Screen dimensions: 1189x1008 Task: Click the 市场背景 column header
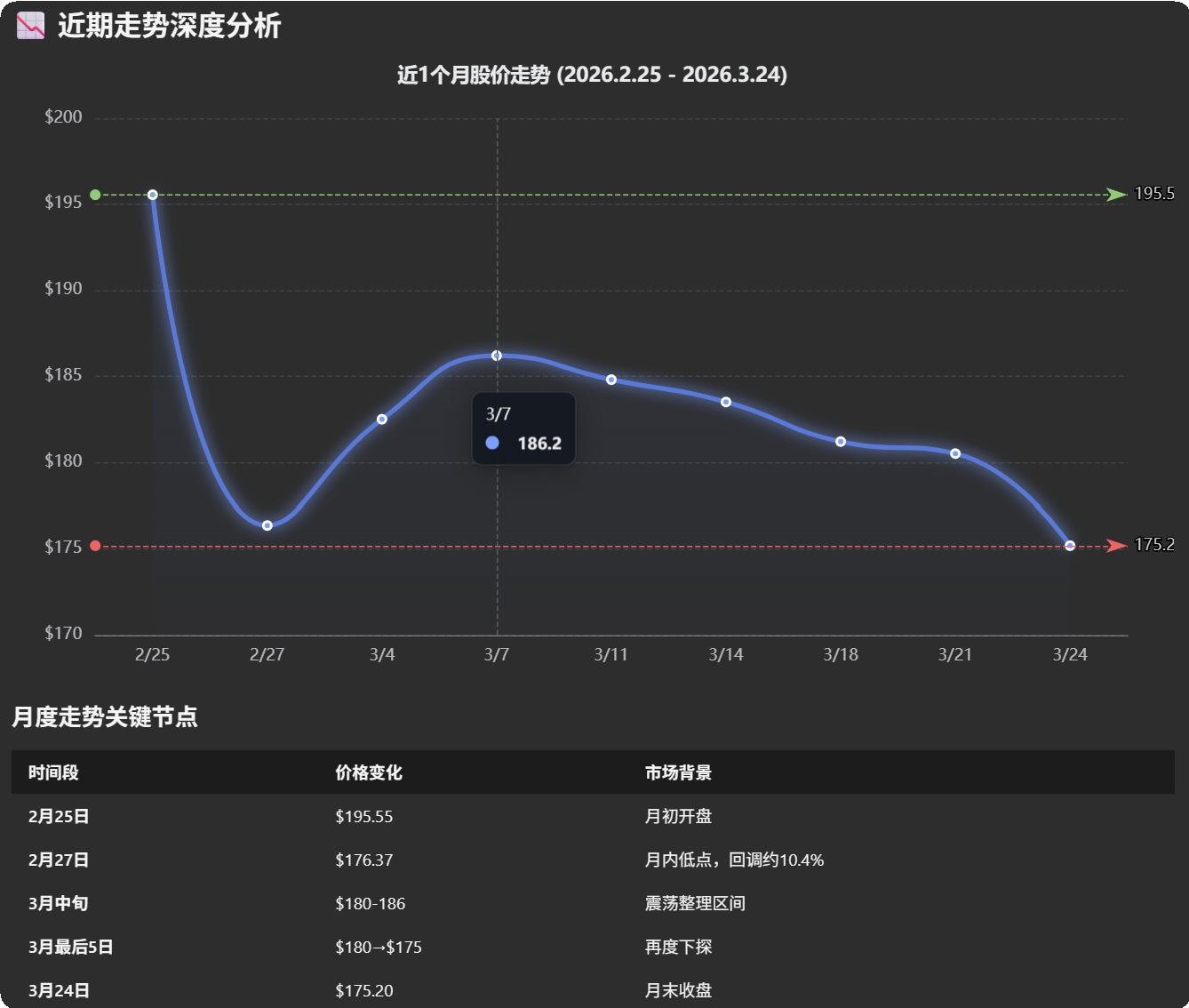(679, 773)
